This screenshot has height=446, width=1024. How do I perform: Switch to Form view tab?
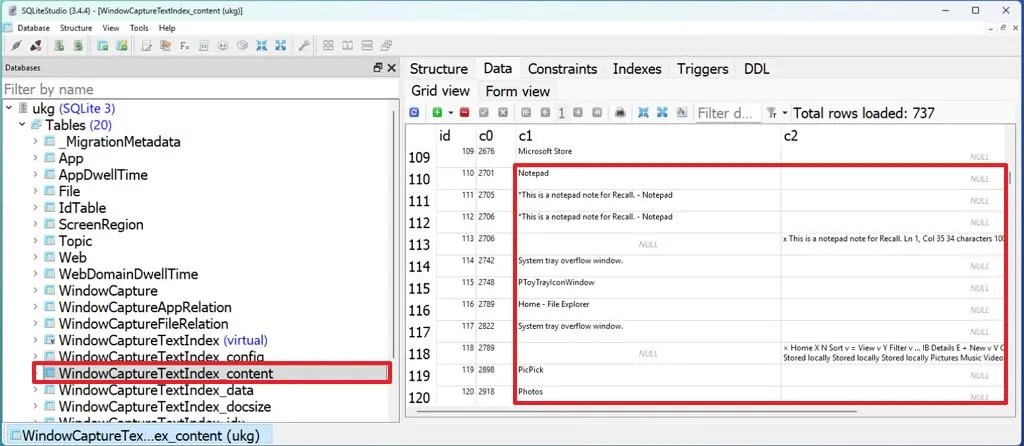coord(518,91)
